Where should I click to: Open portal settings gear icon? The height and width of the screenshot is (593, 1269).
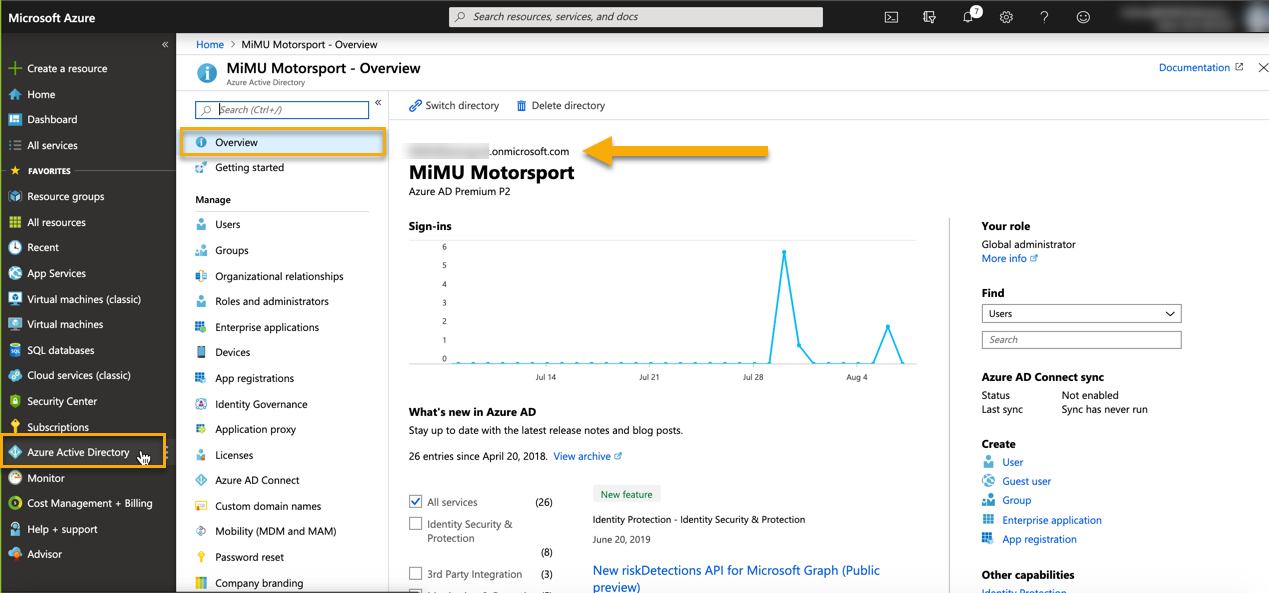tap(1006, 17)
